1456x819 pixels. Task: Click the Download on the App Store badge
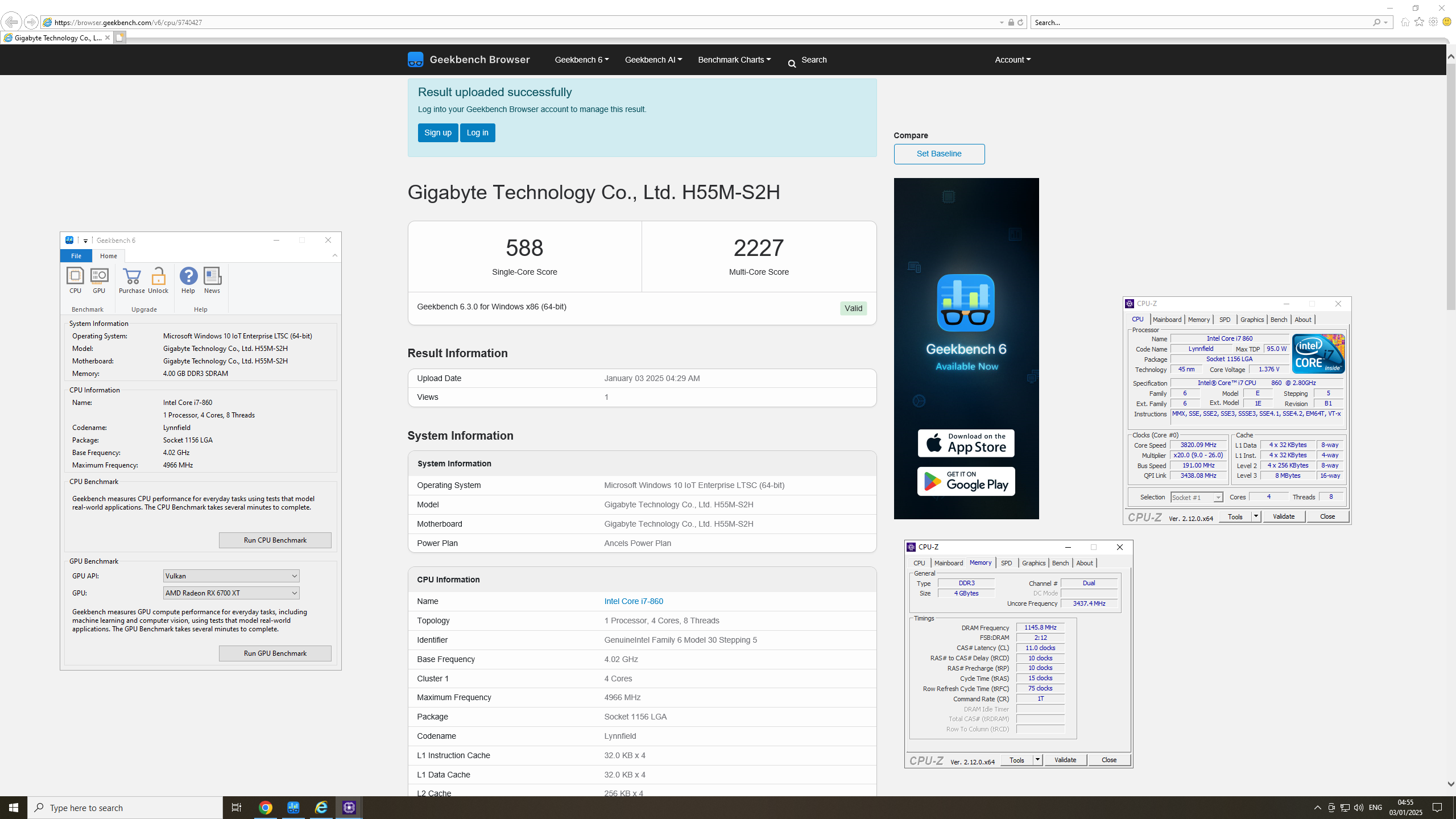pyautogui.click(x=966, y=444)
